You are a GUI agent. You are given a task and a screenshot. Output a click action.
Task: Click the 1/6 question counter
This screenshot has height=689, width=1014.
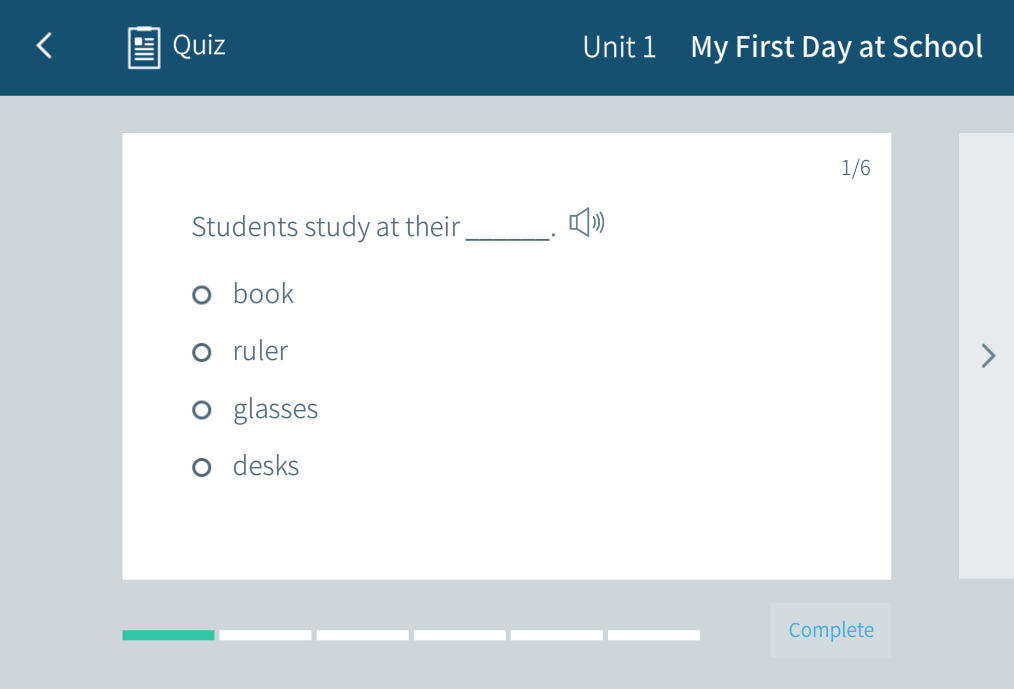(855, 168)
